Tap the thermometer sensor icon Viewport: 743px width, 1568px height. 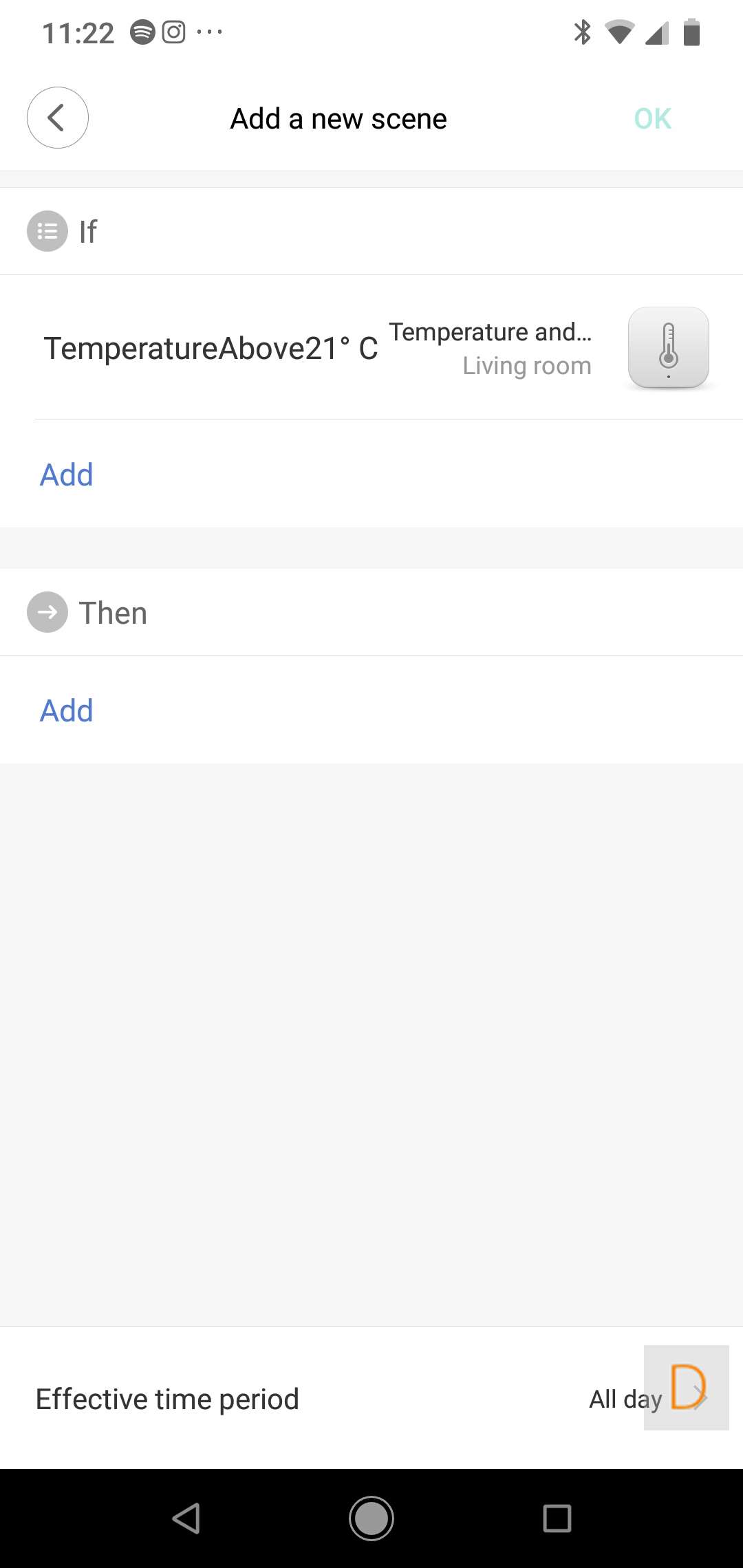[668, 347]
